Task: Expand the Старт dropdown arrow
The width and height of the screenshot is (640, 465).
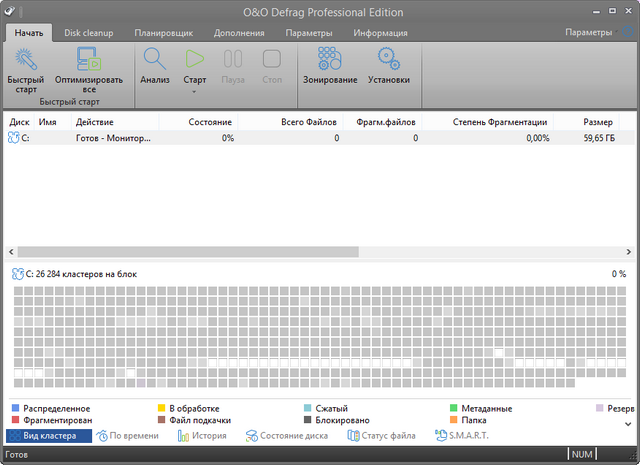Action: 195,91
